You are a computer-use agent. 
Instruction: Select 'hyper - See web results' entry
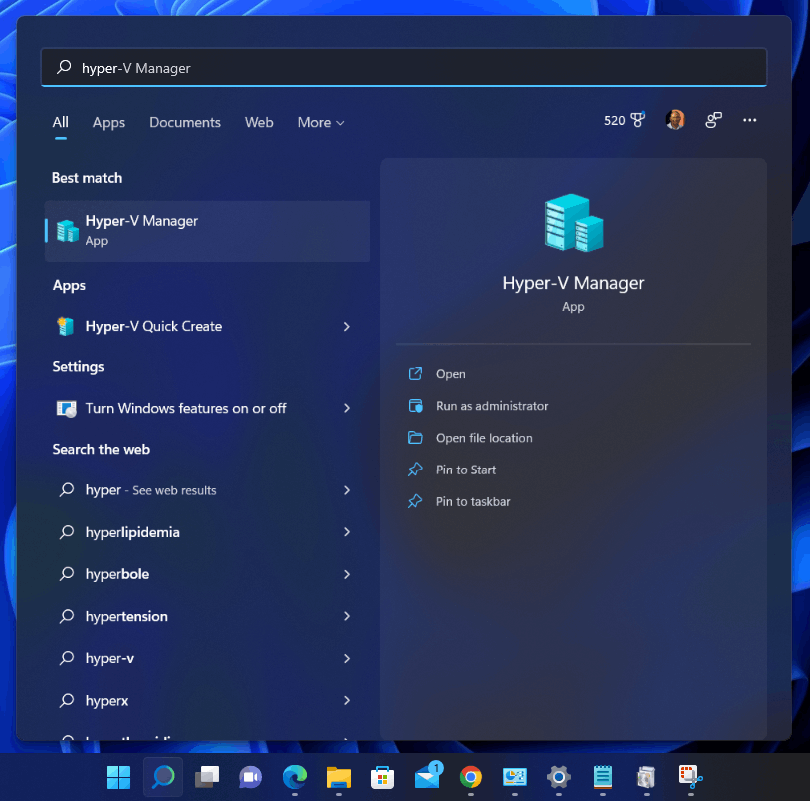(x=205, y=490)
